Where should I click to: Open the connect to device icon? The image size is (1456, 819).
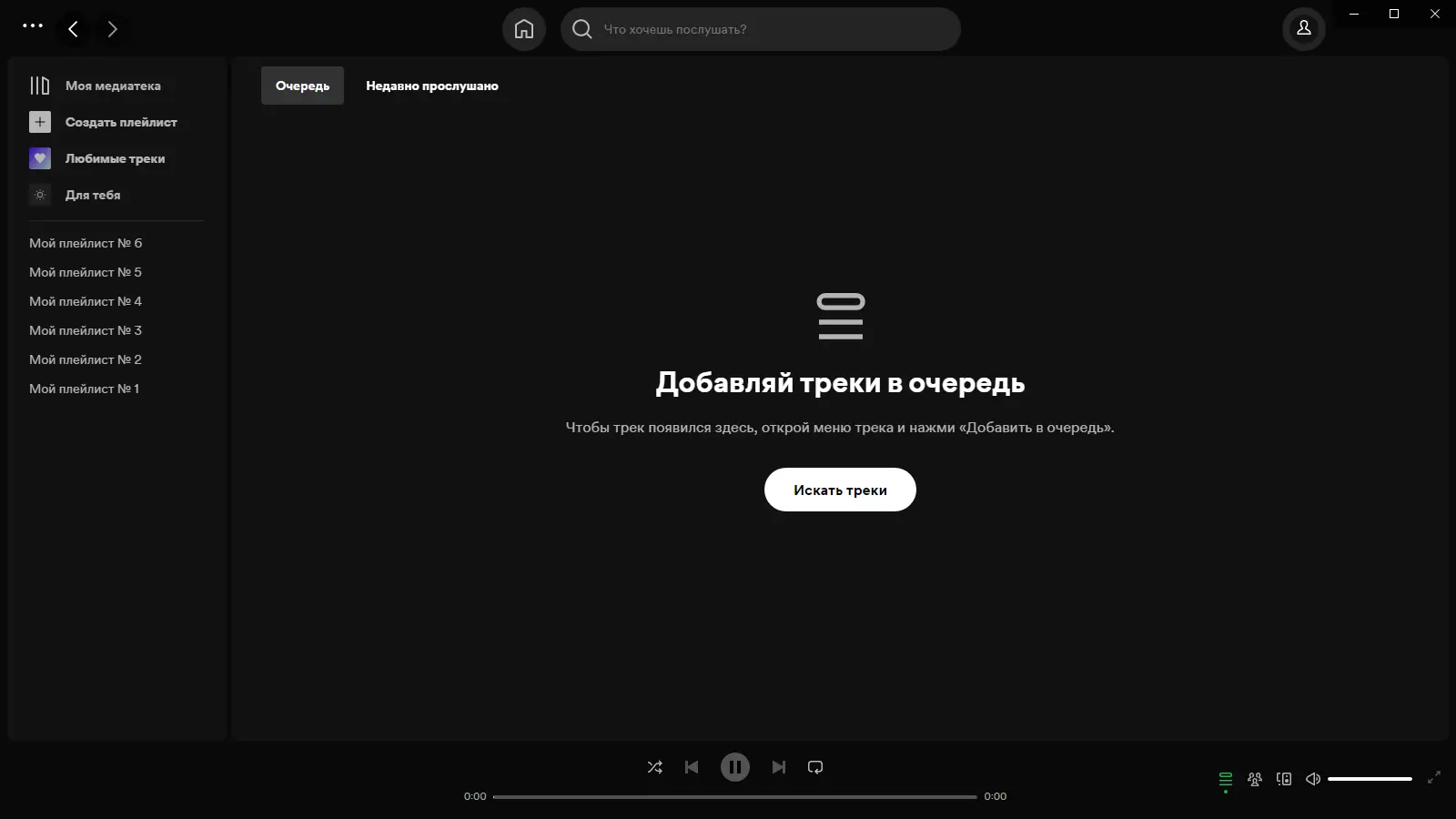(1284, 779)
